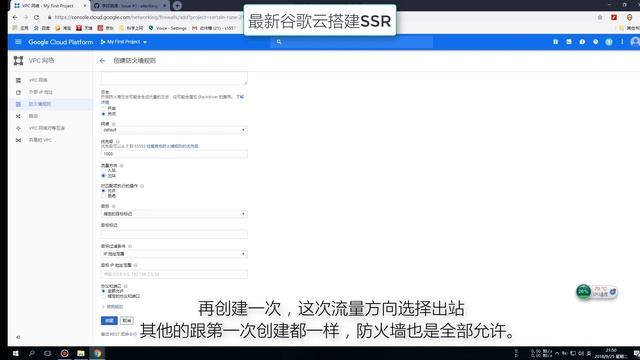Screen dimensions: 640x360
Task: Close the GitHub browser tab
Action: 164,6
